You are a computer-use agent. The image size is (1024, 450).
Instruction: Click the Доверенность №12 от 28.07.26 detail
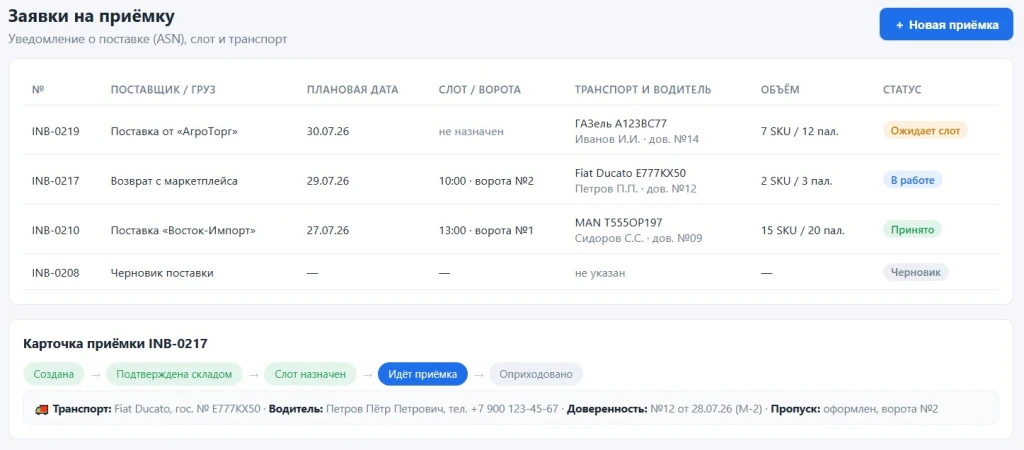pyautogui.click(x=664, y=410)
